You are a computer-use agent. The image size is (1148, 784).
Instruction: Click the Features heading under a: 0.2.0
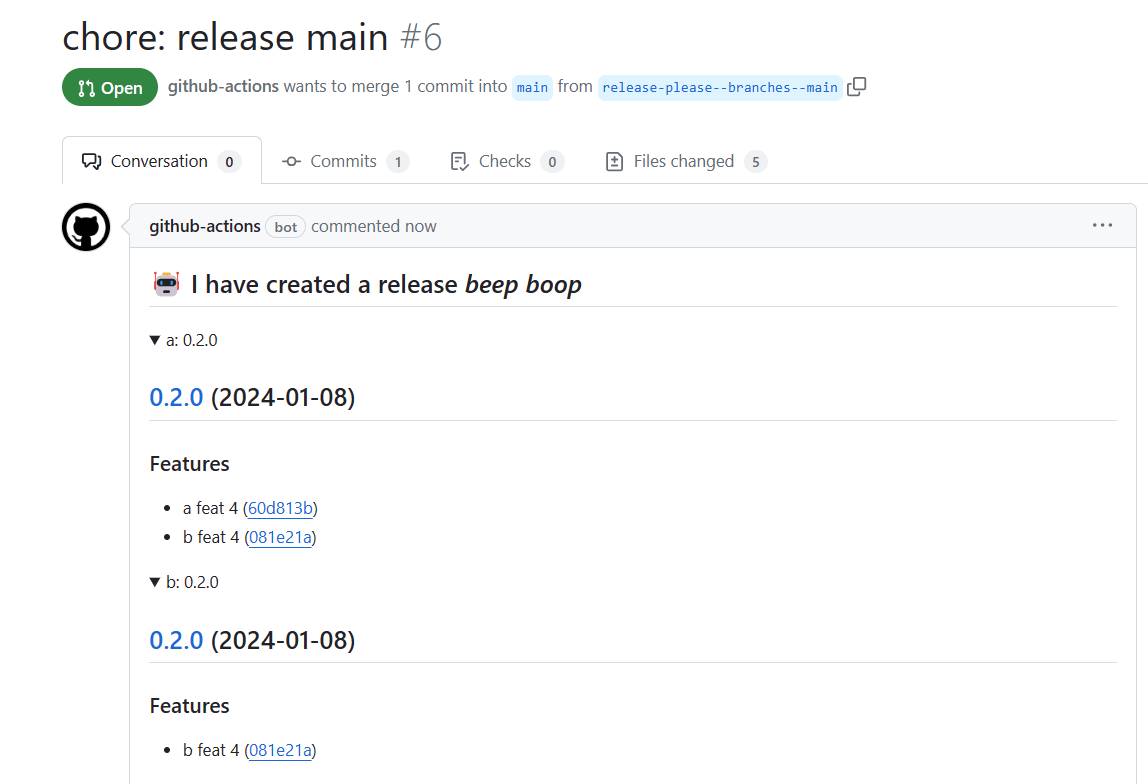pos(190,464)
